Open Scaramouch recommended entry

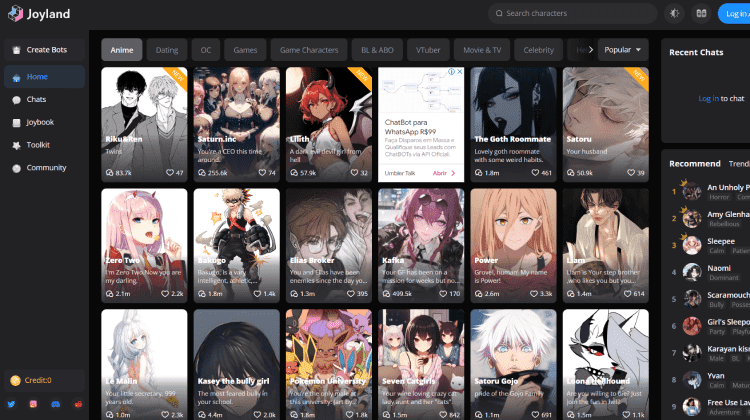[710, 299]
